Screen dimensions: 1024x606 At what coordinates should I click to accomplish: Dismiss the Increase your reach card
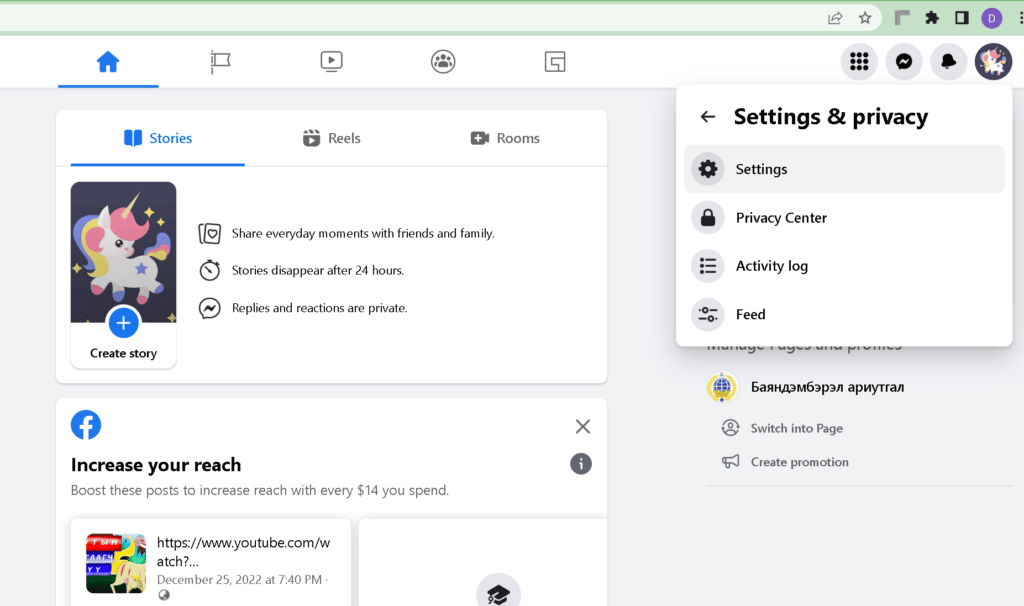(x=583, y=426)
